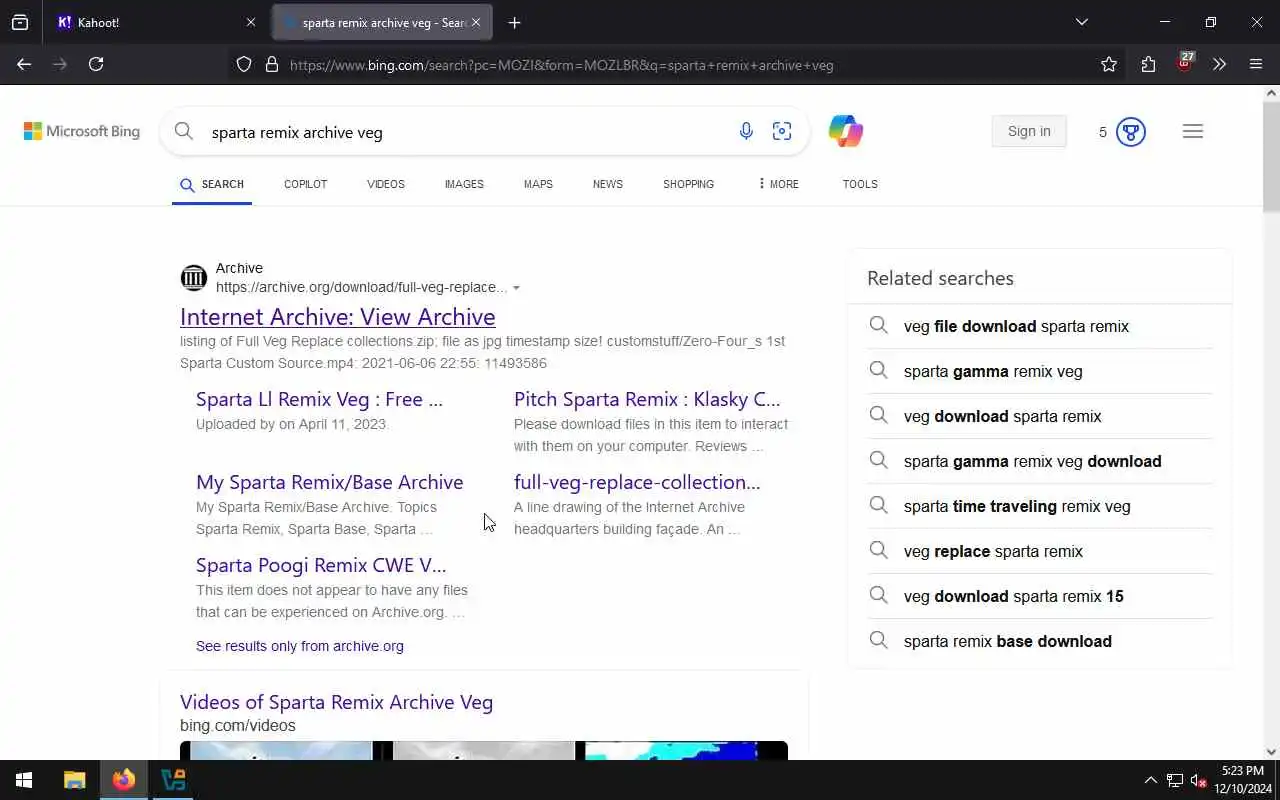Screen dimensions: 1280x800
Task: Open Pitch Sparta Remix : Klasky link
Action: [647, 399]
